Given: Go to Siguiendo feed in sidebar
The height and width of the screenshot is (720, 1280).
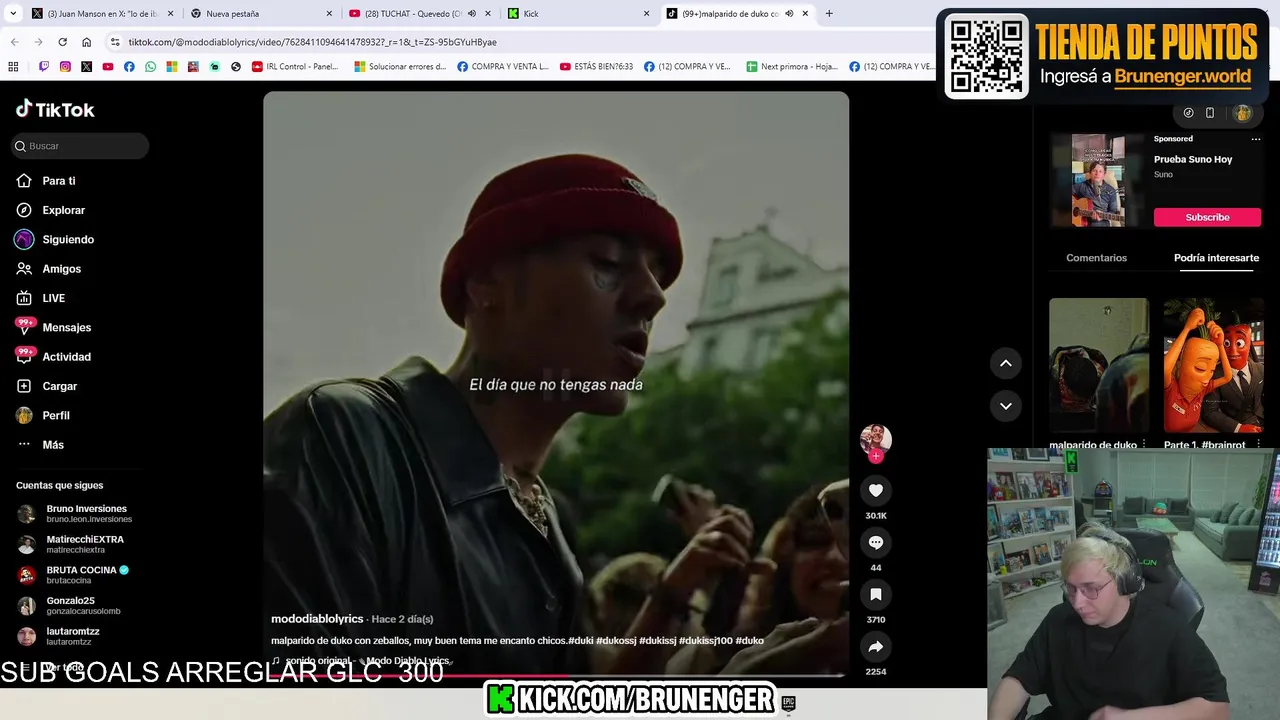Looking at the screenshot, I should point(55,240).
